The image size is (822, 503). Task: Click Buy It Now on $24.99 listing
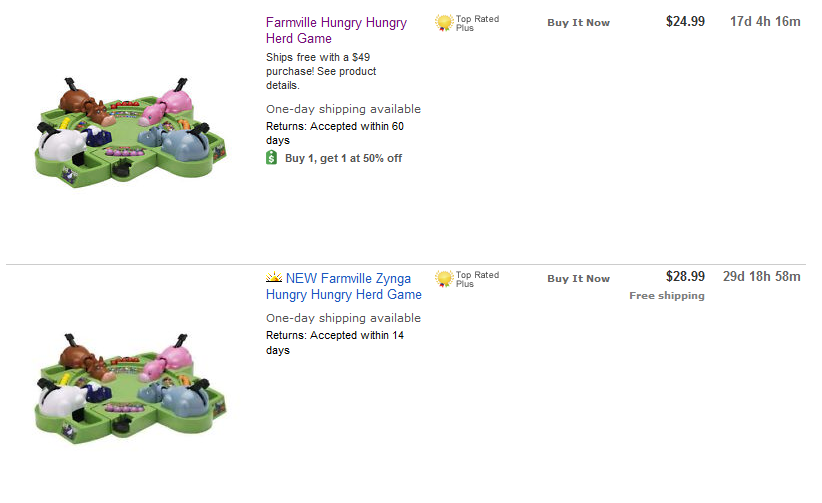pos(579,23)
